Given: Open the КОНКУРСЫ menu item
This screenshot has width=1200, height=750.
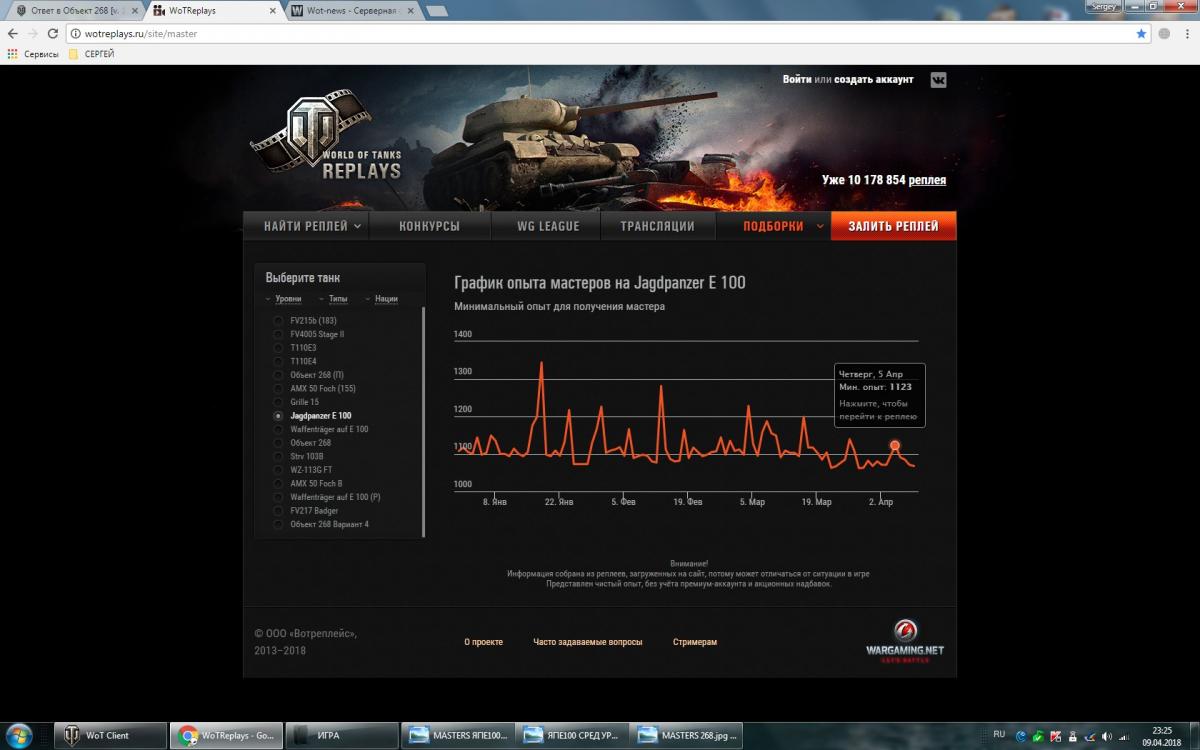Looking at the screenshot, I should click(x=429, y=226).
